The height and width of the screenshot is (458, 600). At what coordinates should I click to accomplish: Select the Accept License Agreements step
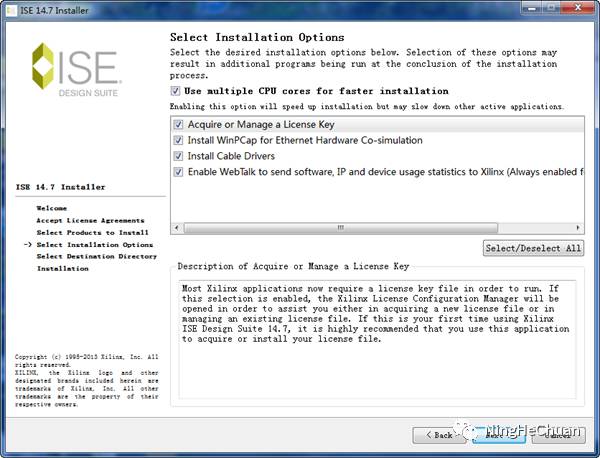coord(90,220)
